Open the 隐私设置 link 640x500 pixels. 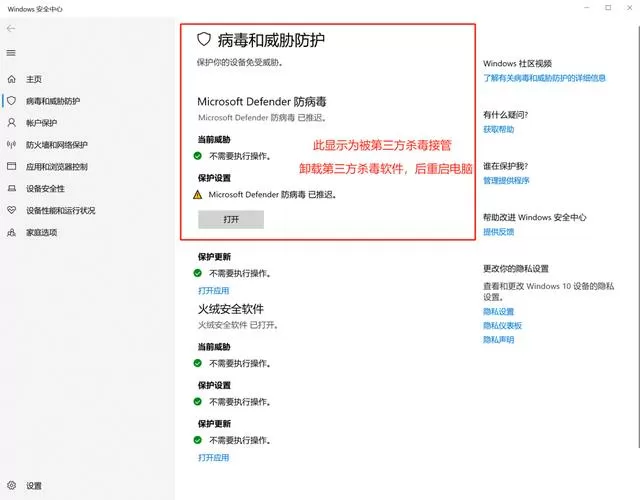point(498,311)
